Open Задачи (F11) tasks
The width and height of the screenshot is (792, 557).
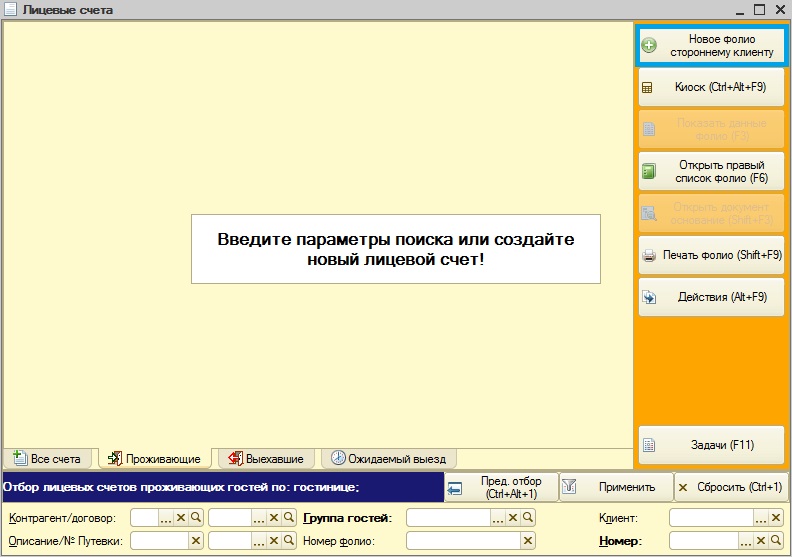(711, 445)
